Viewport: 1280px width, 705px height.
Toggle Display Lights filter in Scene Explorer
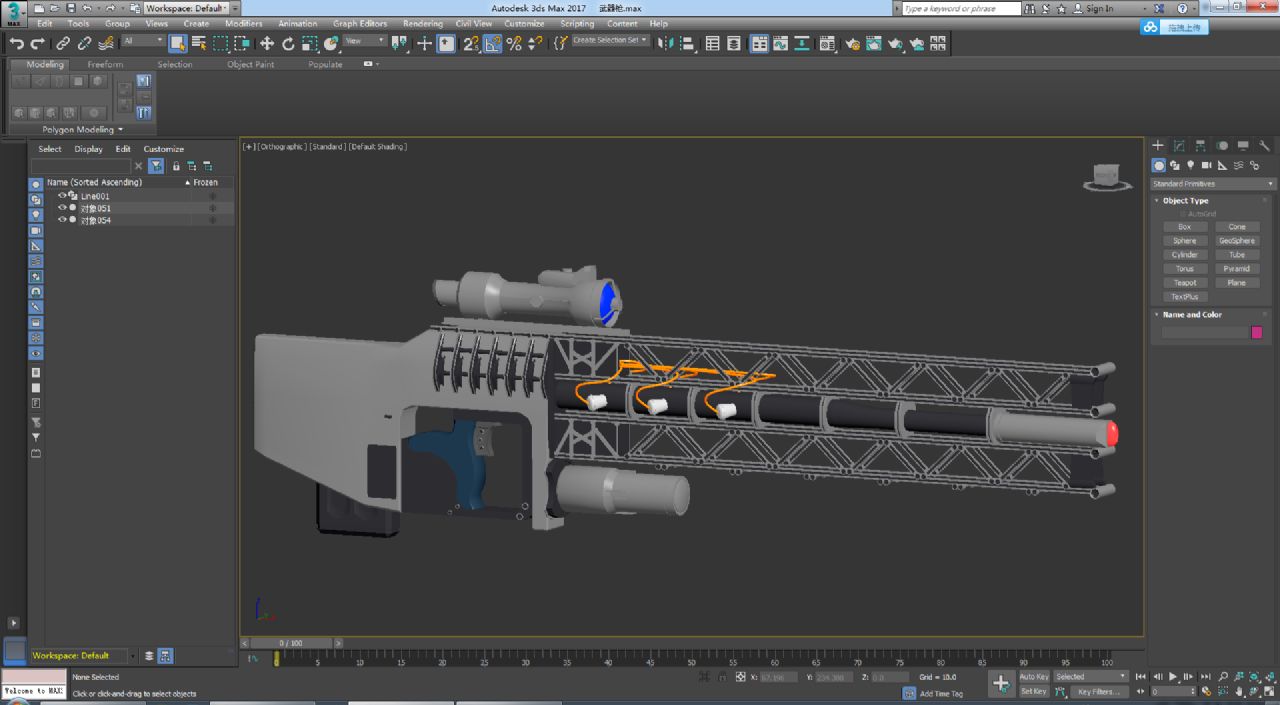click(36, 215)
